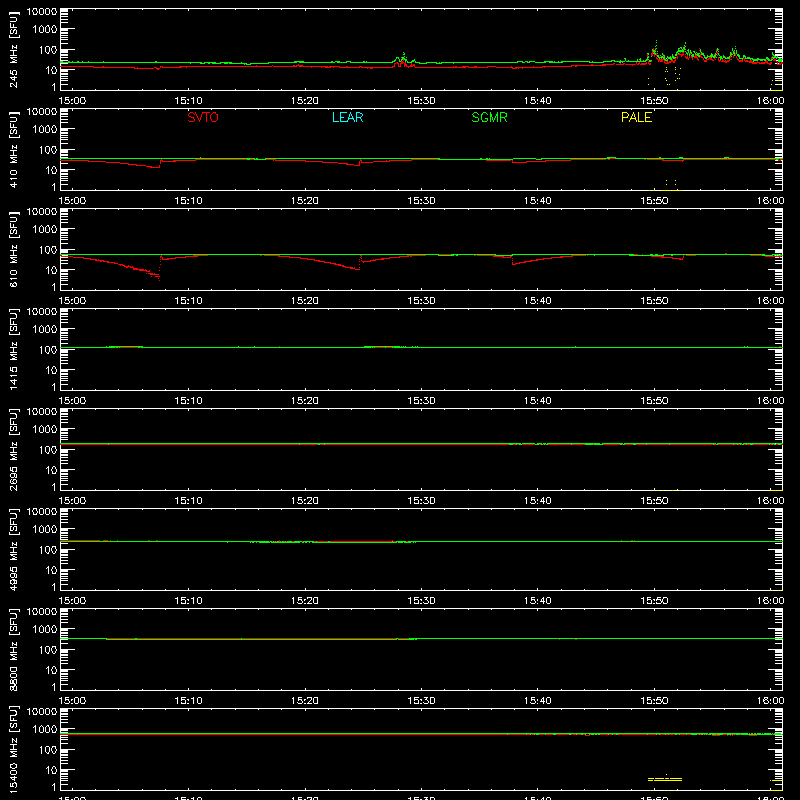Image resolution: width=800 pixels, height=800 pixels.
Task: Select the 410 MHz [SFU] axis title
Action: click(14, 149)
